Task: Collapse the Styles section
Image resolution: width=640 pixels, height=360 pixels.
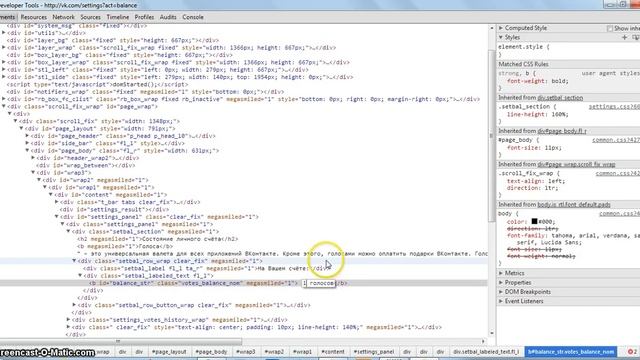Action: pyautogui.click(x=501, y=38)
